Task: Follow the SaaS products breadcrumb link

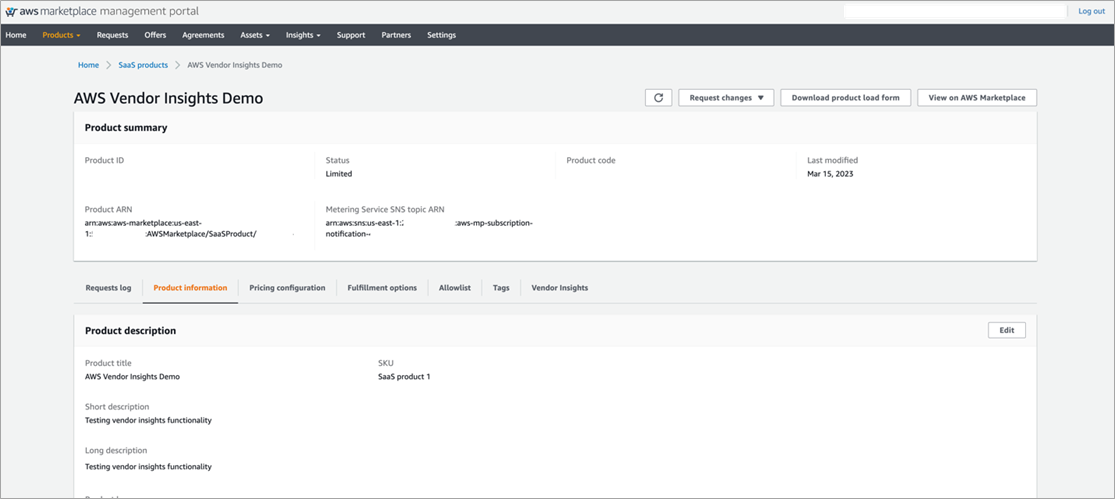Action: tap(143, 65)
